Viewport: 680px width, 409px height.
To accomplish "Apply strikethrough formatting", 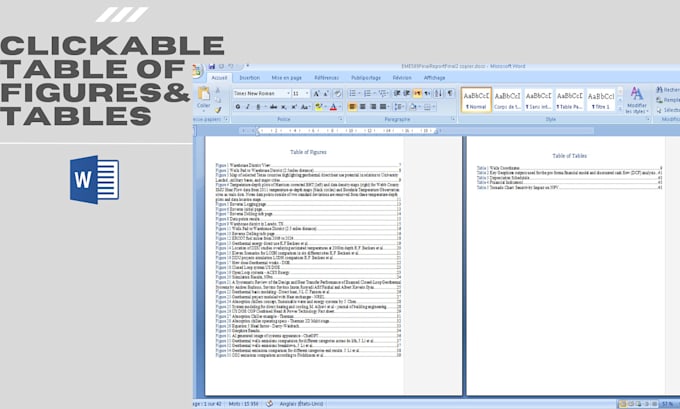I will (273, 107).
